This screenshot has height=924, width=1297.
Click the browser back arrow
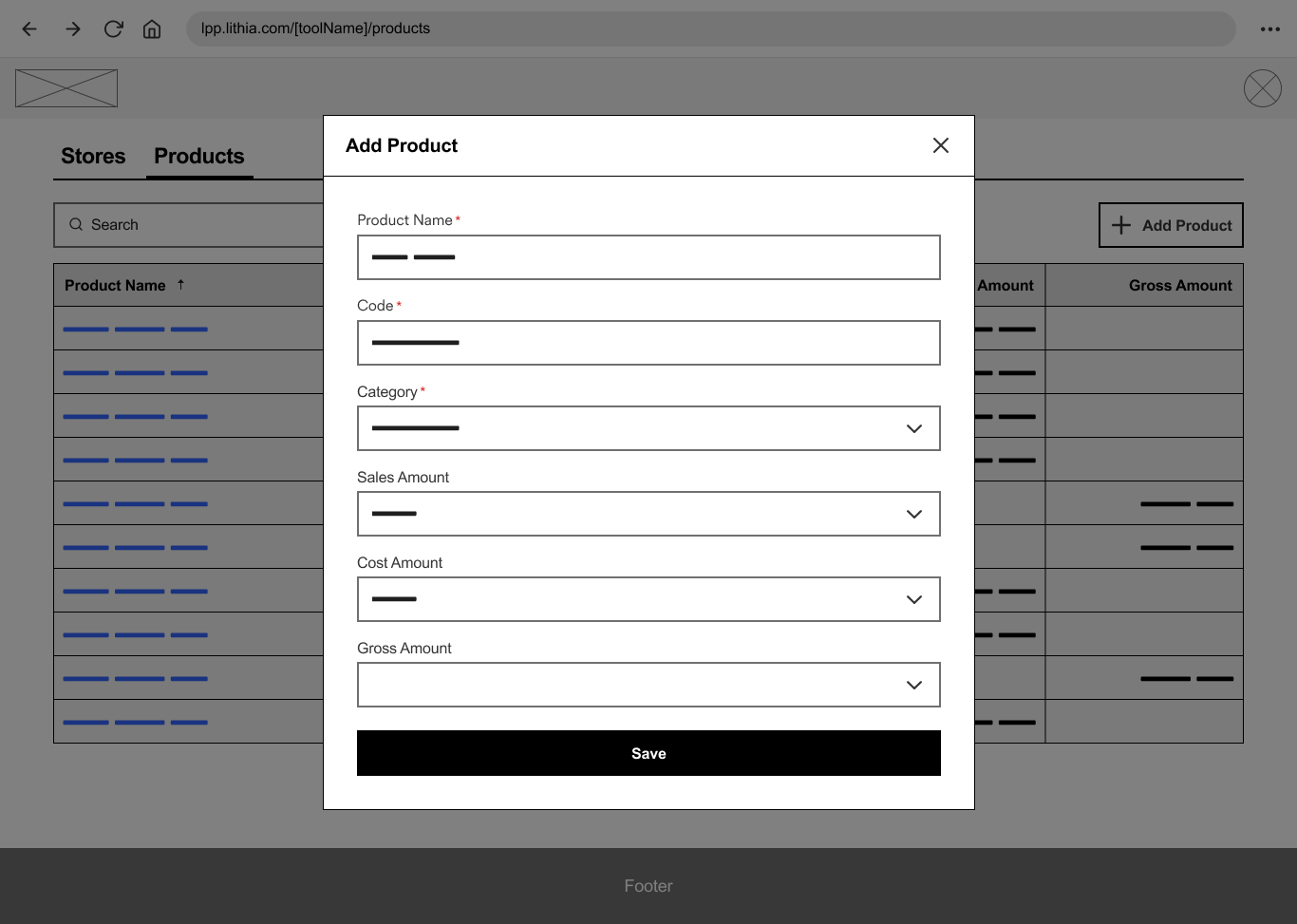coord(29,28)
